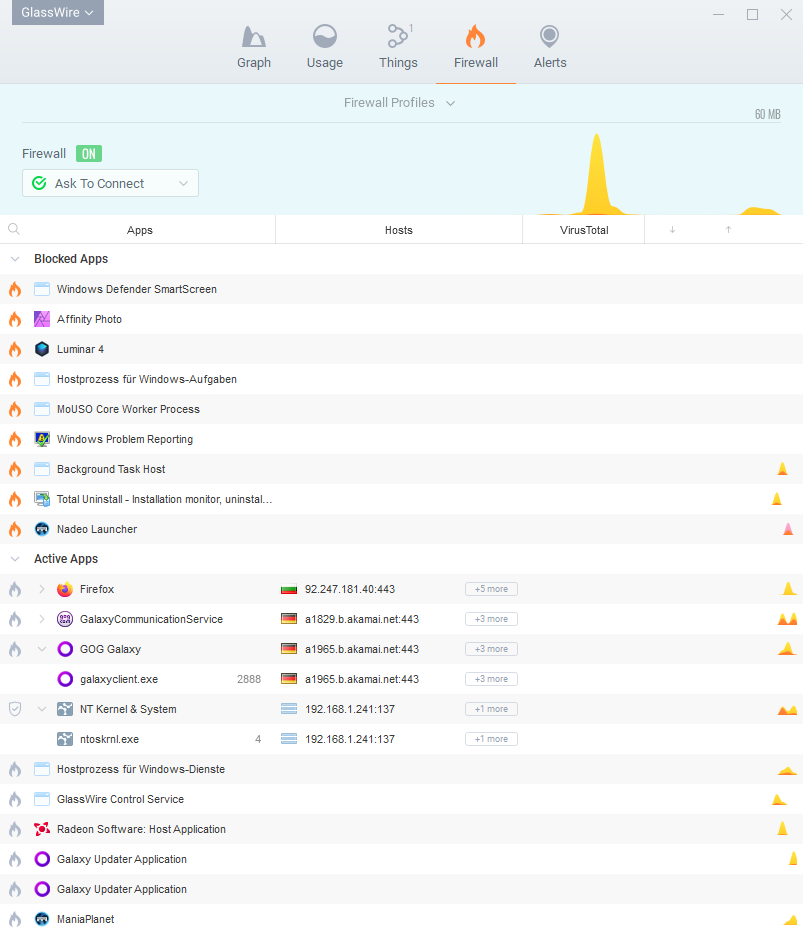The image size is (803, 937).
Task: Click Nadeo Launcher pink traffic mini graph
Action: [788, 528]
